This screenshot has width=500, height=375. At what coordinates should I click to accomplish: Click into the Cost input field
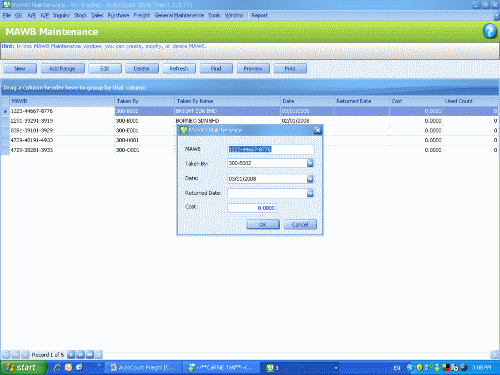[x=252, y=208]
